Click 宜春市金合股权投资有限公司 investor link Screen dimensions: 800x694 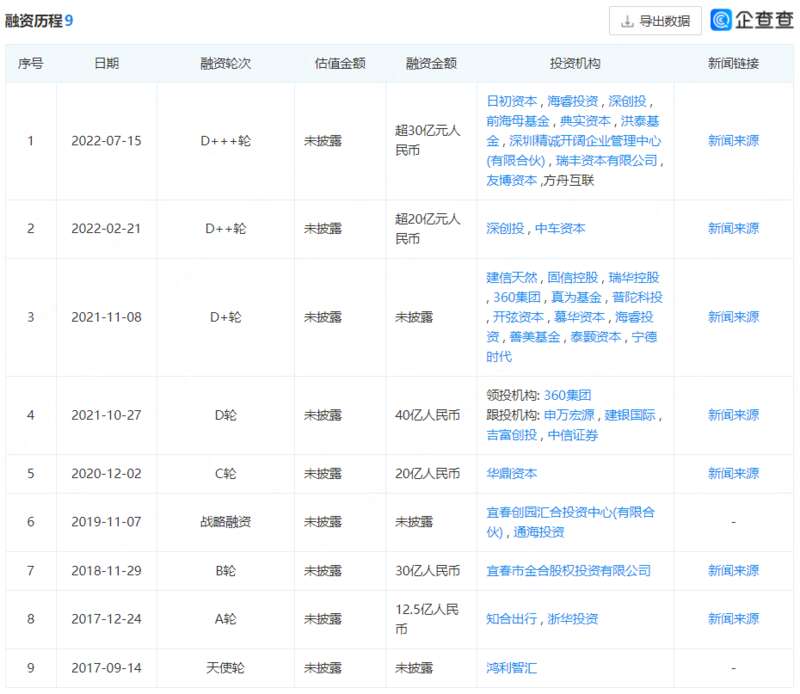tap(569, 571)
